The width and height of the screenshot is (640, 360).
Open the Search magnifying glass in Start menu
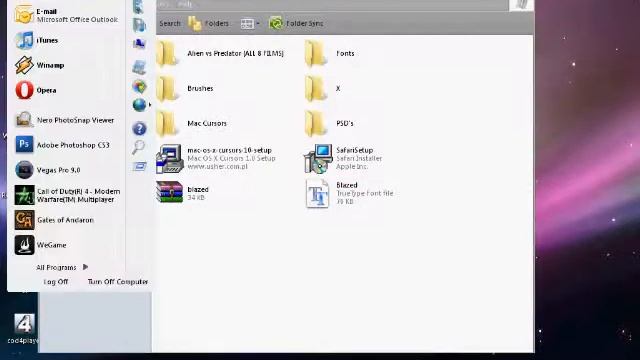click(x=138, y=147)
